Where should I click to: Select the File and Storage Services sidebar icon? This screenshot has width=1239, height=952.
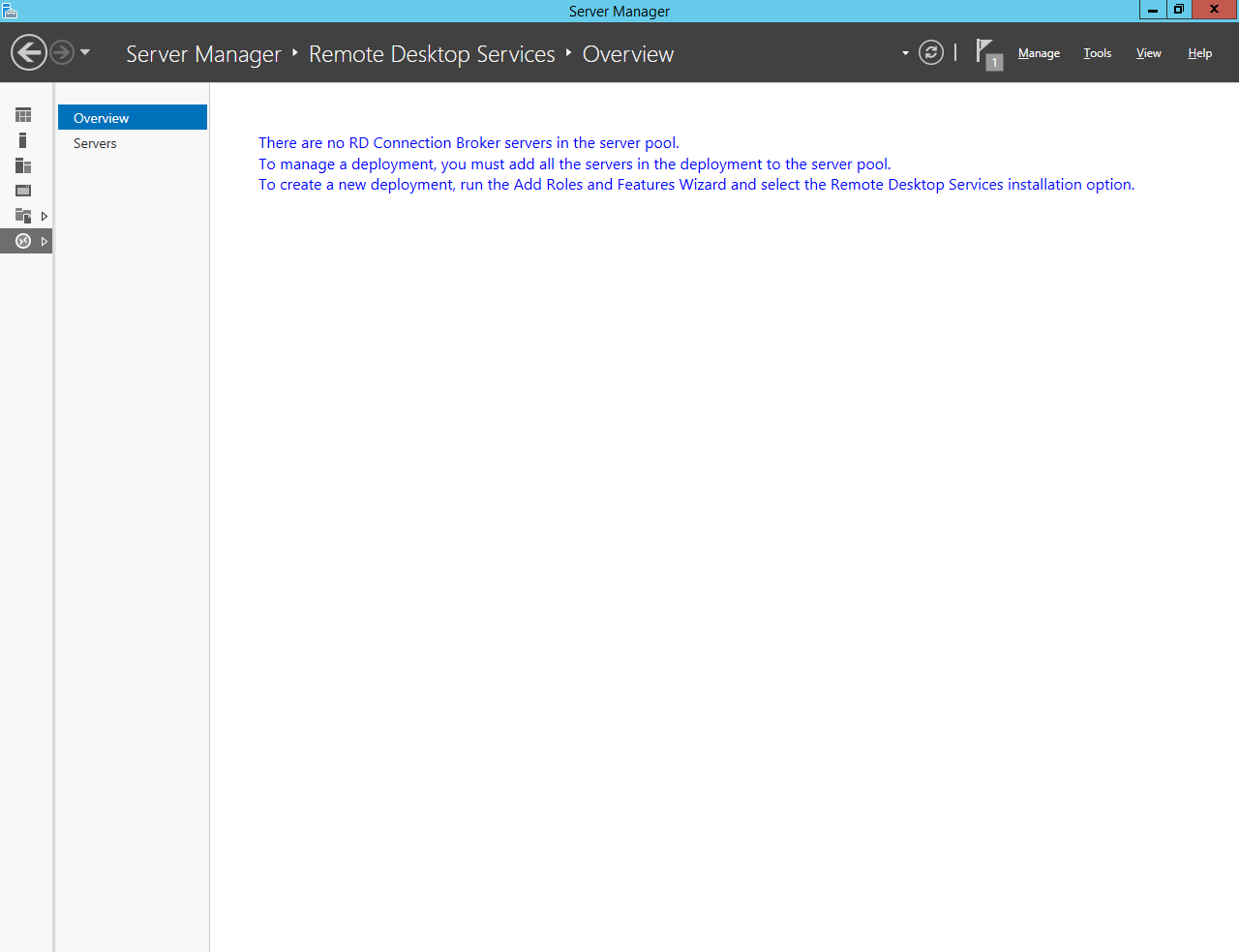[23, 216]
